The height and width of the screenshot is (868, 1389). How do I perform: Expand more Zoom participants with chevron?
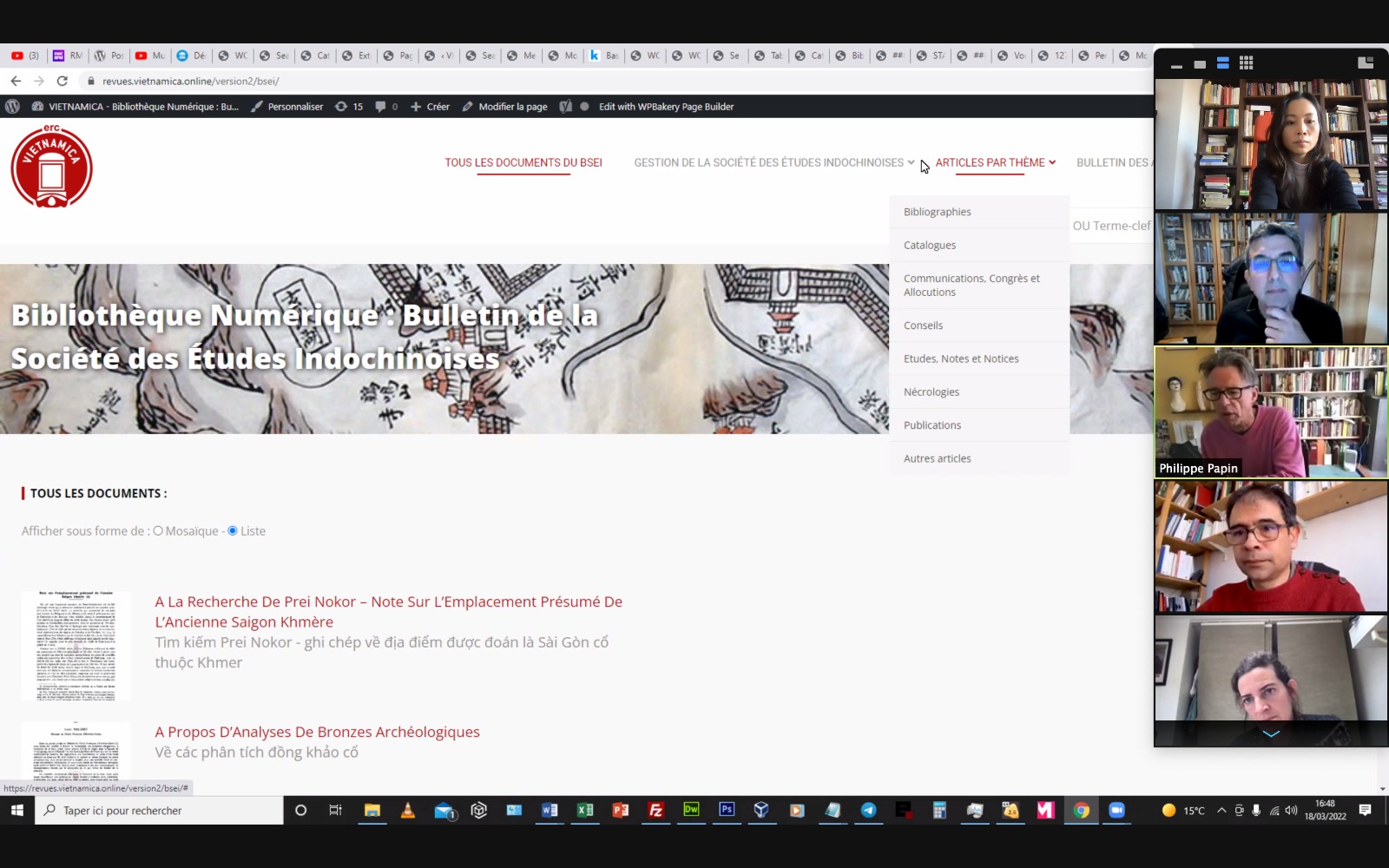(1270, 734)
